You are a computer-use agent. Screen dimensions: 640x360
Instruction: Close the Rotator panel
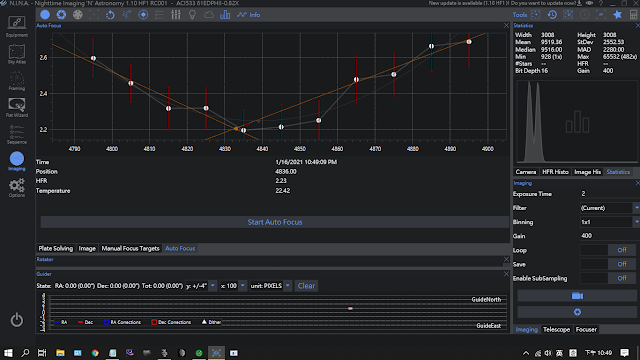tap(506, 259)
